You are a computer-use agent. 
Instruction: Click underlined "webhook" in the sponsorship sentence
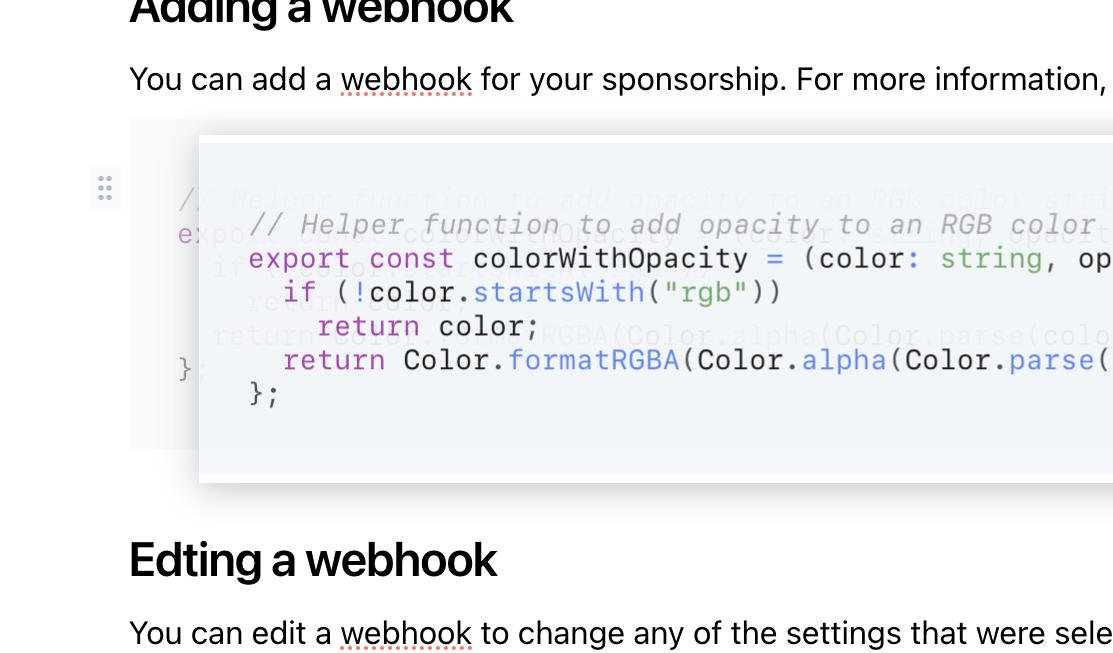pyautogui.click(x=406, y=78)
